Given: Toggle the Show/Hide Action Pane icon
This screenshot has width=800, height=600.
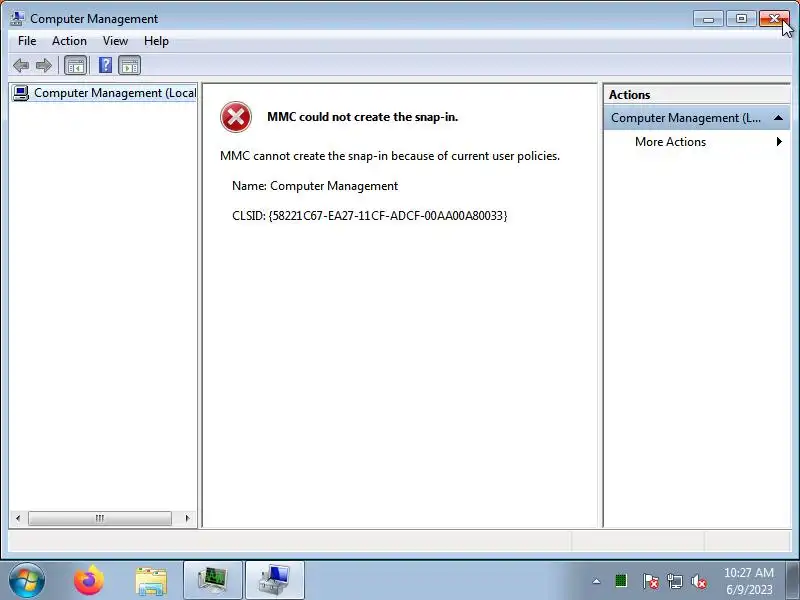Looking at the screenshot, I should [130, 65].
